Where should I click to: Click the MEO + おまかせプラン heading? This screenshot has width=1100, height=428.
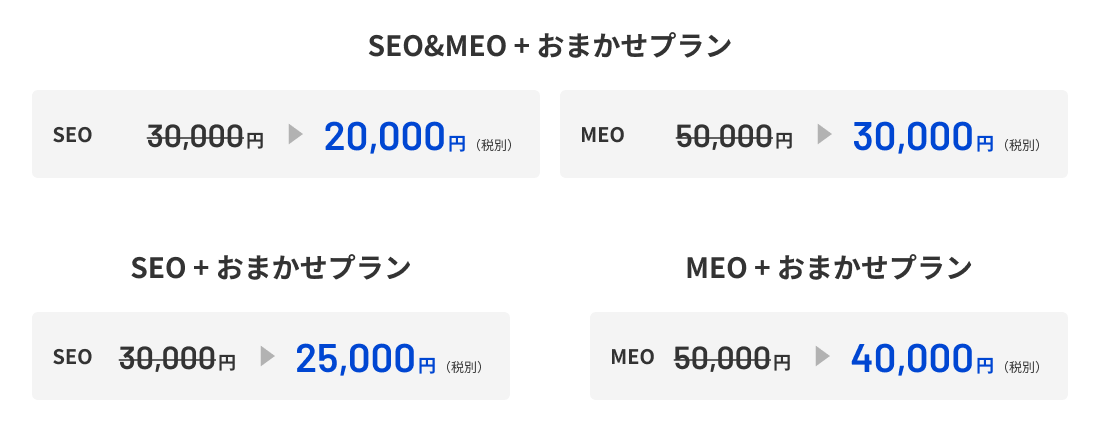point(829,269)
